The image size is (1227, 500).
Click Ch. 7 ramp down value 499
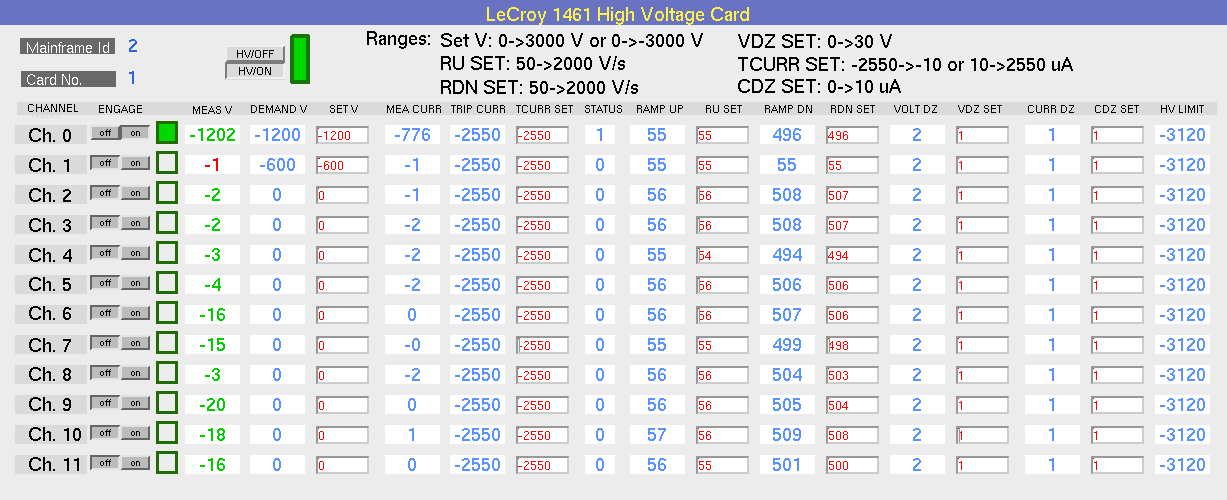[787, 344]
